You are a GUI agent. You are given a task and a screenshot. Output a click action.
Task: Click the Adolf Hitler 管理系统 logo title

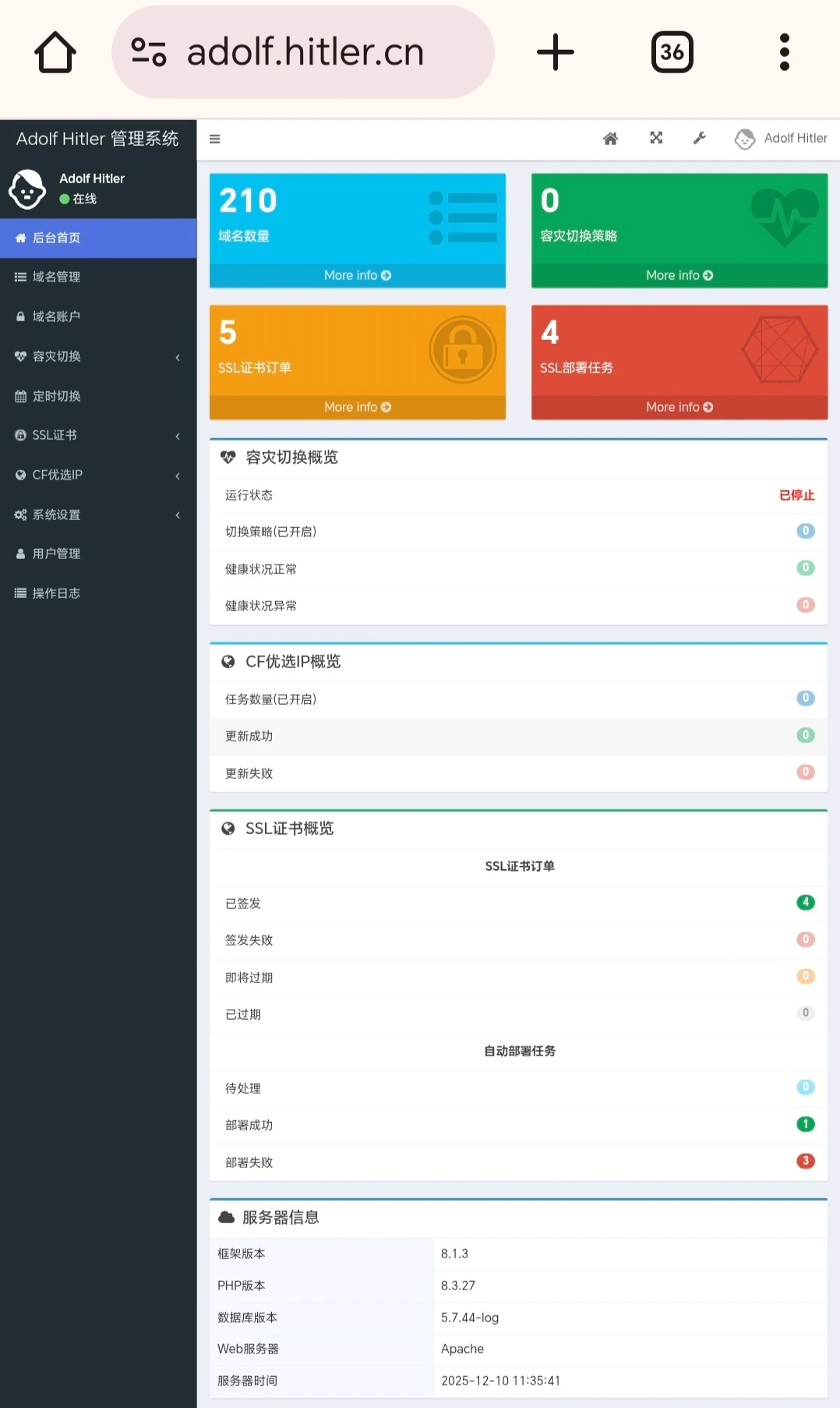(x=97, y=139)
